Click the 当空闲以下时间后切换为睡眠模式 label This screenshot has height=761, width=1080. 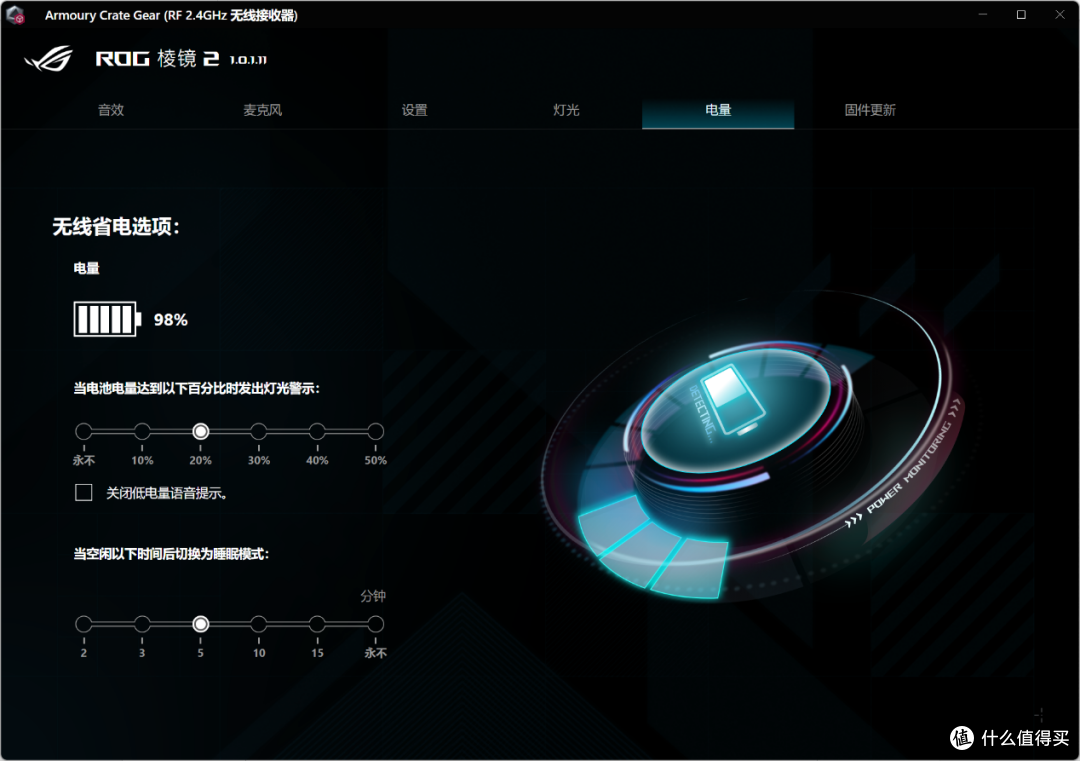click(171, 554)
